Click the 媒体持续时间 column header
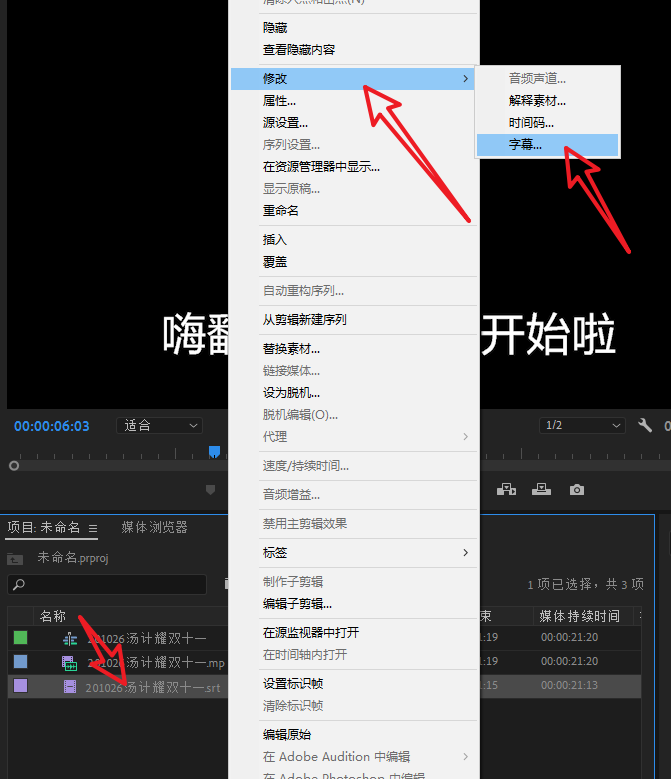 (580, 616)
